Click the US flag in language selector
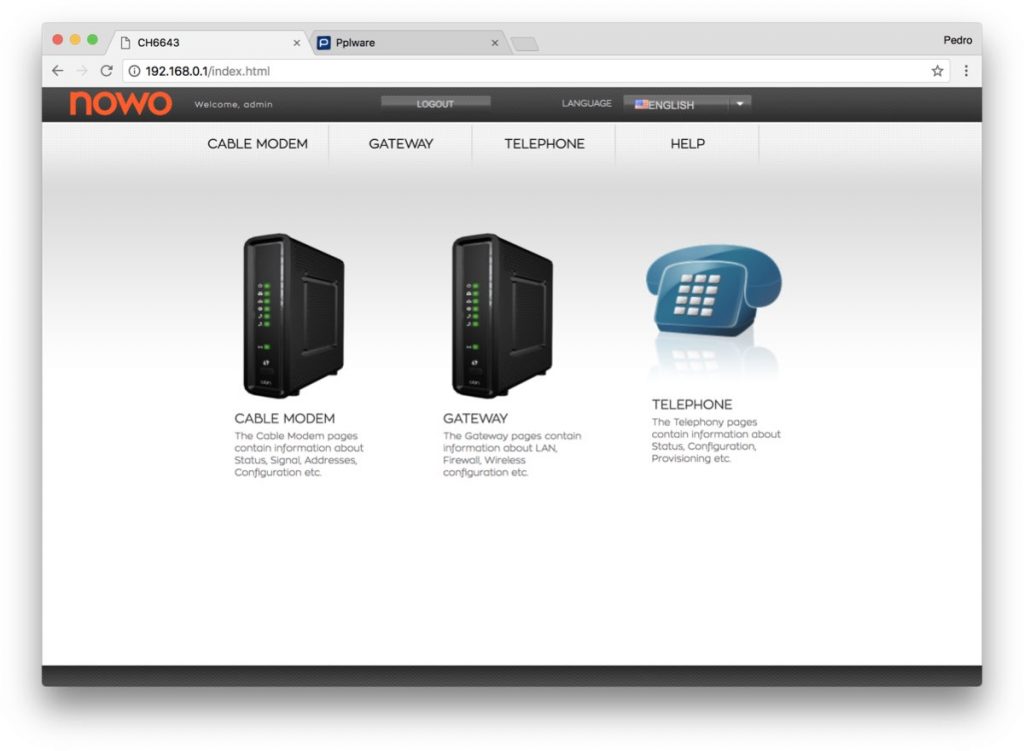This screenshot has width=1024, height=751. [x=641, y=103]
